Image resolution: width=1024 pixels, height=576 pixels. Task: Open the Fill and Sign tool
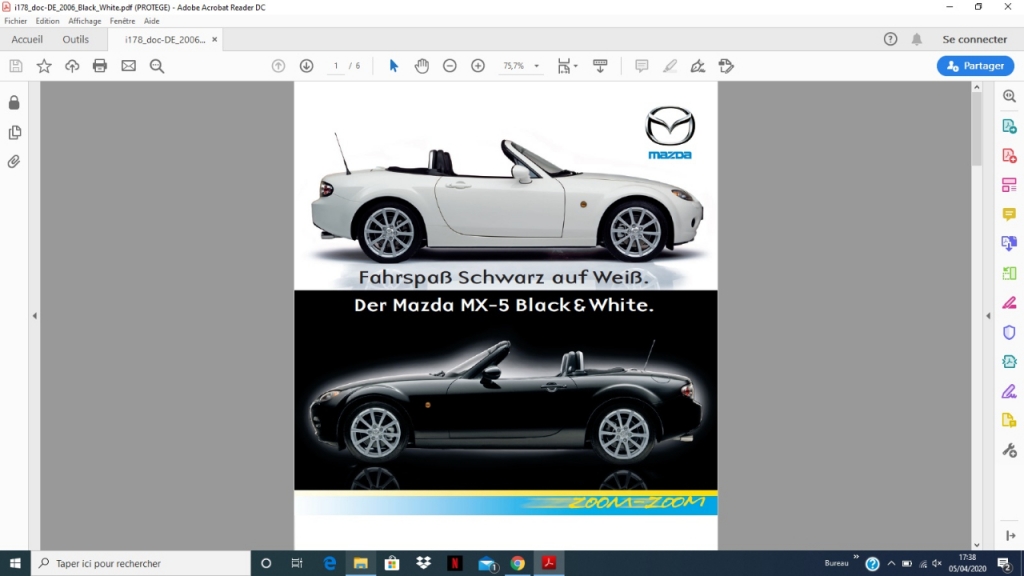[x=1009, y=391]
